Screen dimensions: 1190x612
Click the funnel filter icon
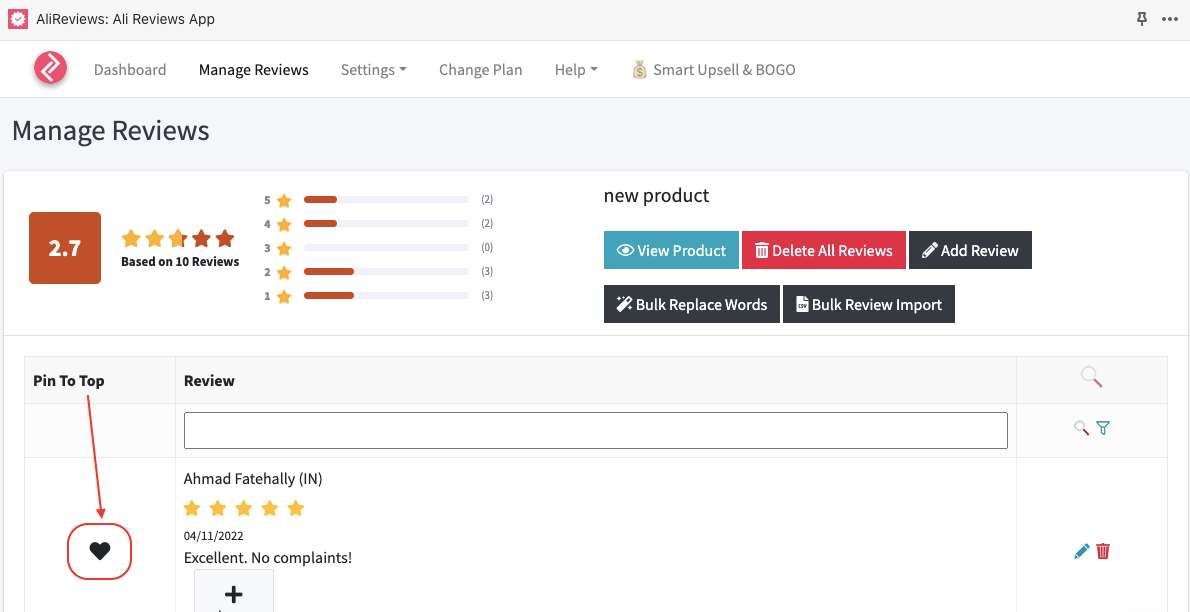1103,428
